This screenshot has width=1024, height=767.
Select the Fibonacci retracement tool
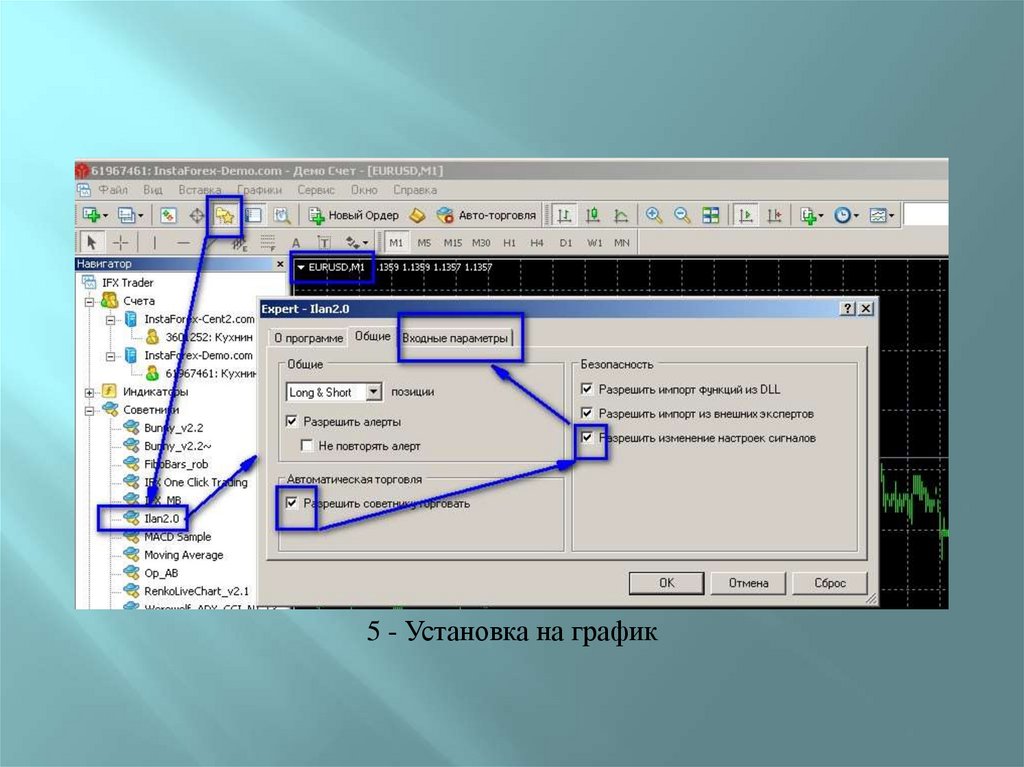pos(267,243)
